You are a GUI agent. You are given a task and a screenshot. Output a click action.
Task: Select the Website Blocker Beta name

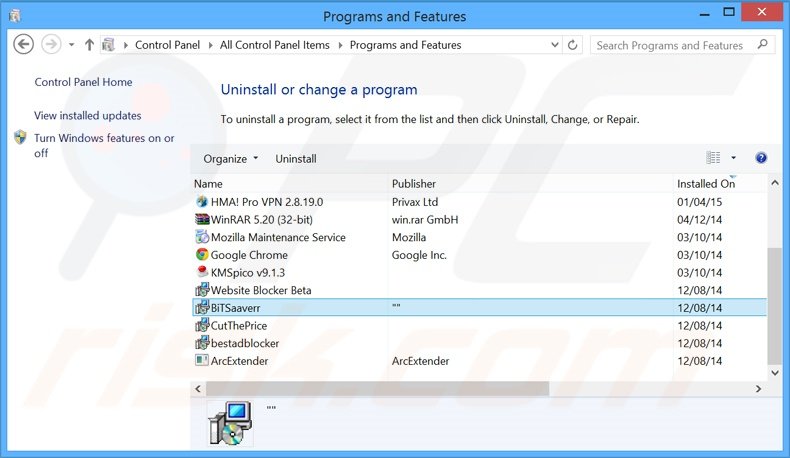coord(261,290)
